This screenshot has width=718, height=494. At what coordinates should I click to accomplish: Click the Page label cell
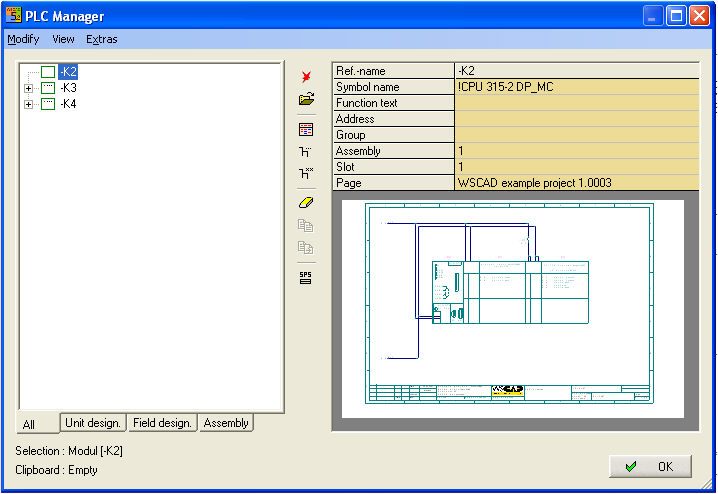[393, 183]
